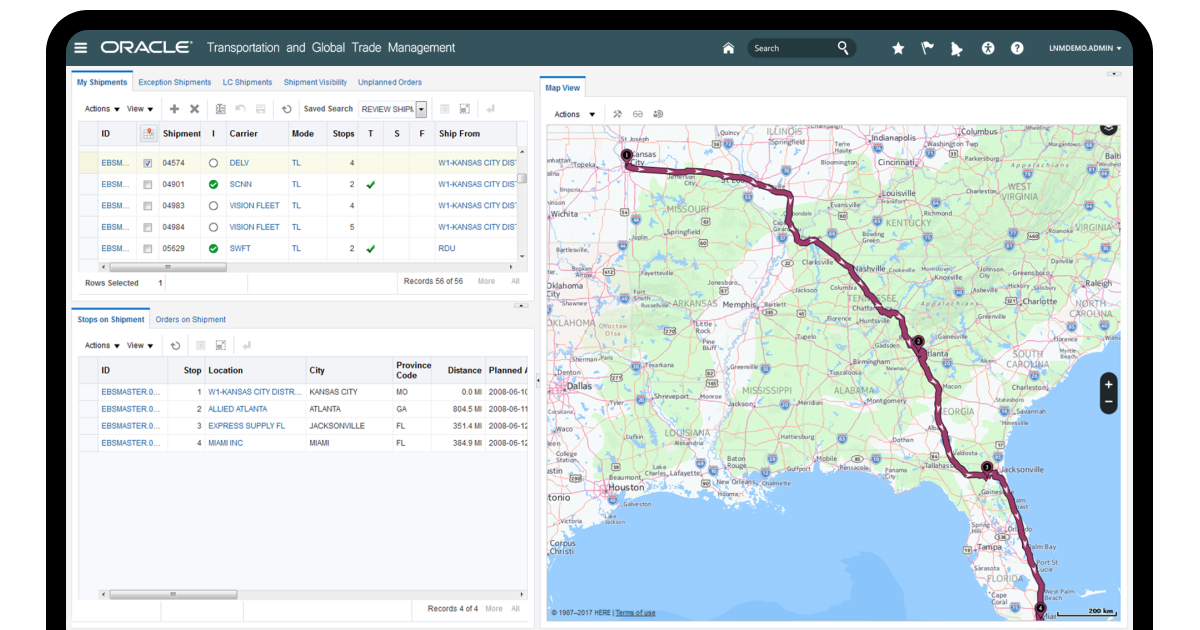Image resolution: width=1200 pixels, height=630 pixels.
Task: Click the Detach table icon in My Shipments toolbar
Action: pos(465,109)
